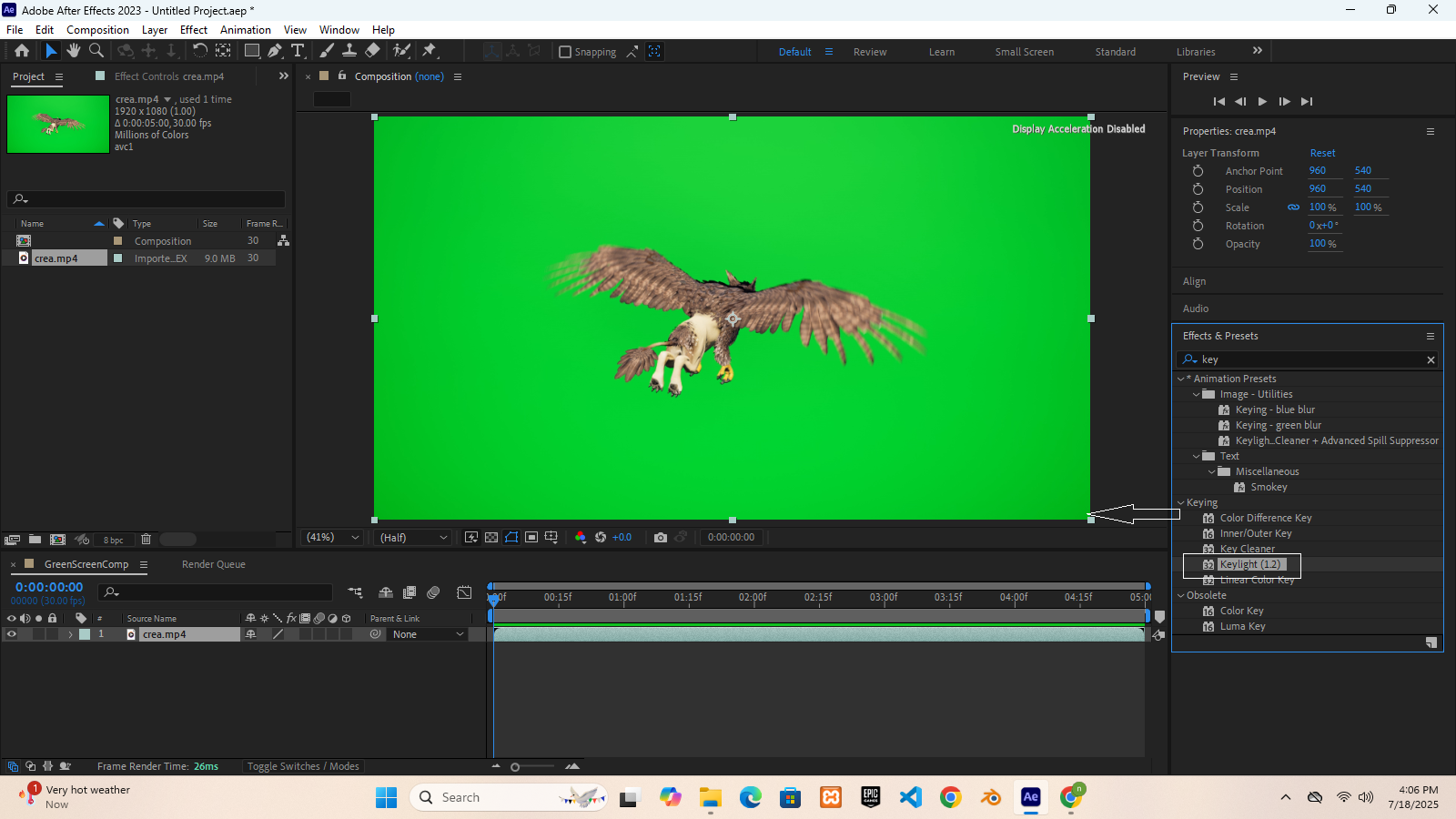Viewport: 1456px width, 819px height.
Task: Click the Interpret Footage icon in Project panel
Action: coord(13,540)
